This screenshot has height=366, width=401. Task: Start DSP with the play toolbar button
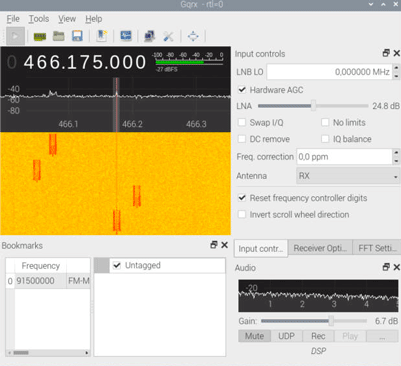pos(15,36)
